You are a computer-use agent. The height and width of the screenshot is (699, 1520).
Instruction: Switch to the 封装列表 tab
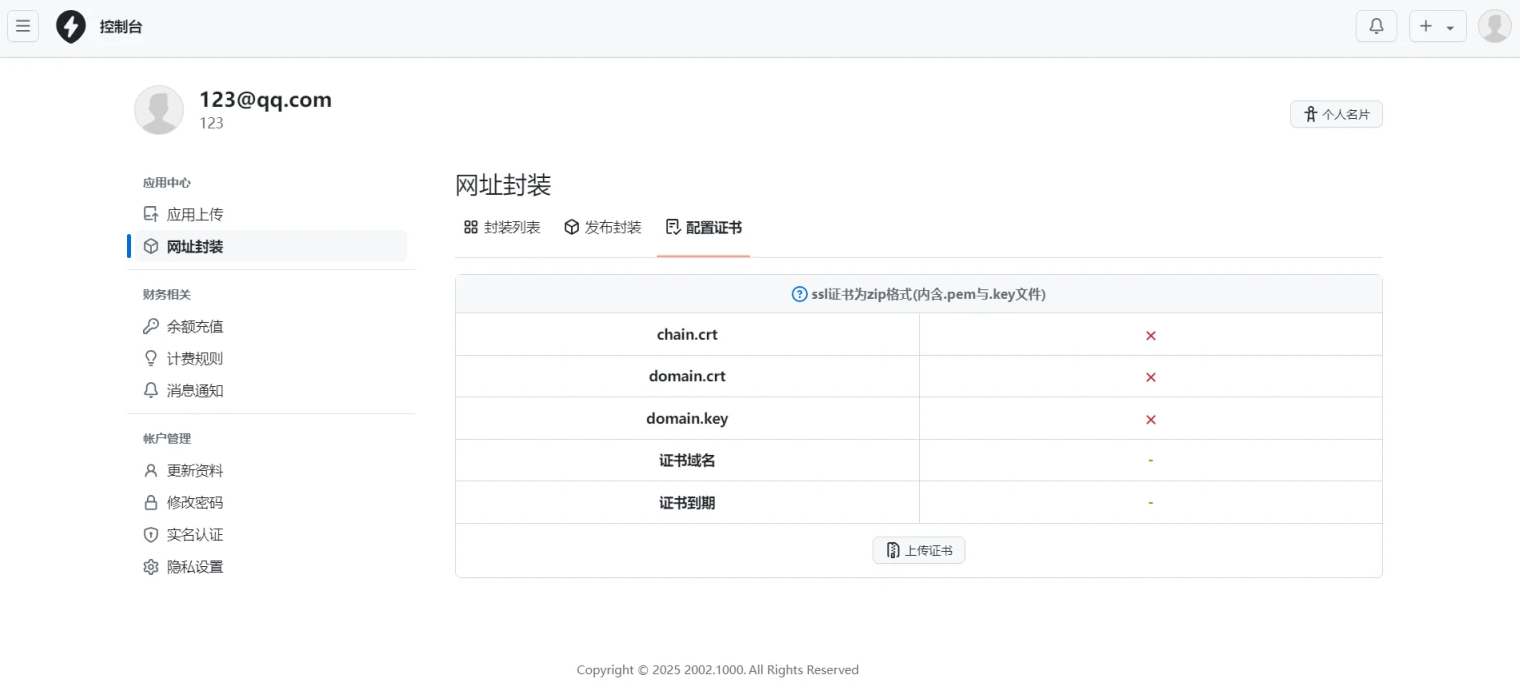pos(502,227)
